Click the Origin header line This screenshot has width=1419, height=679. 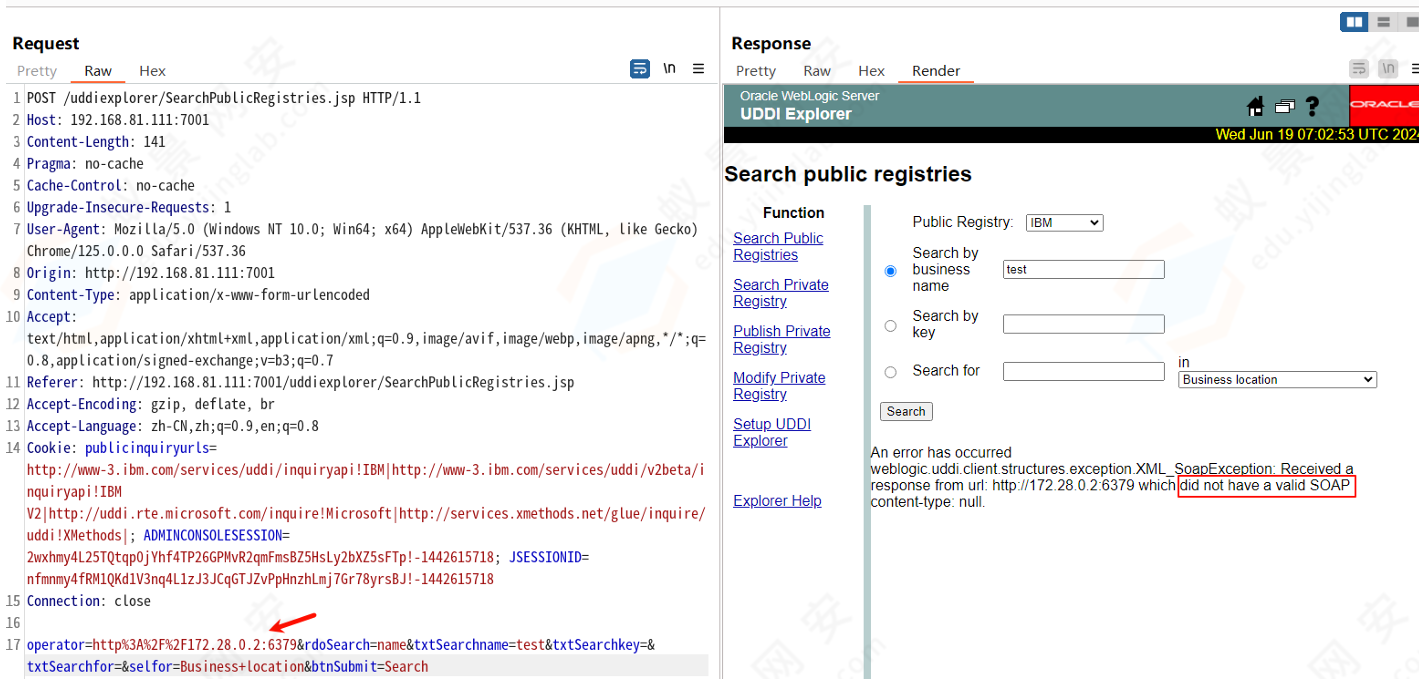(151, 273)
